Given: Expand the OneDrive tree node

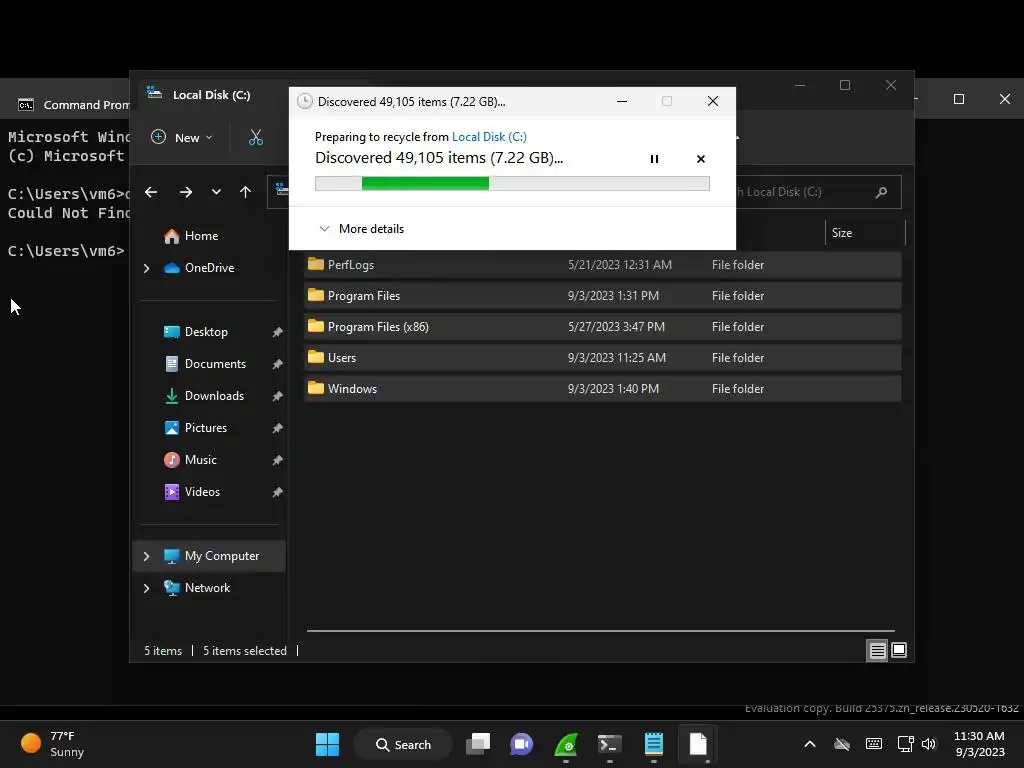Looking at the screenshot, I should point(146,268).
